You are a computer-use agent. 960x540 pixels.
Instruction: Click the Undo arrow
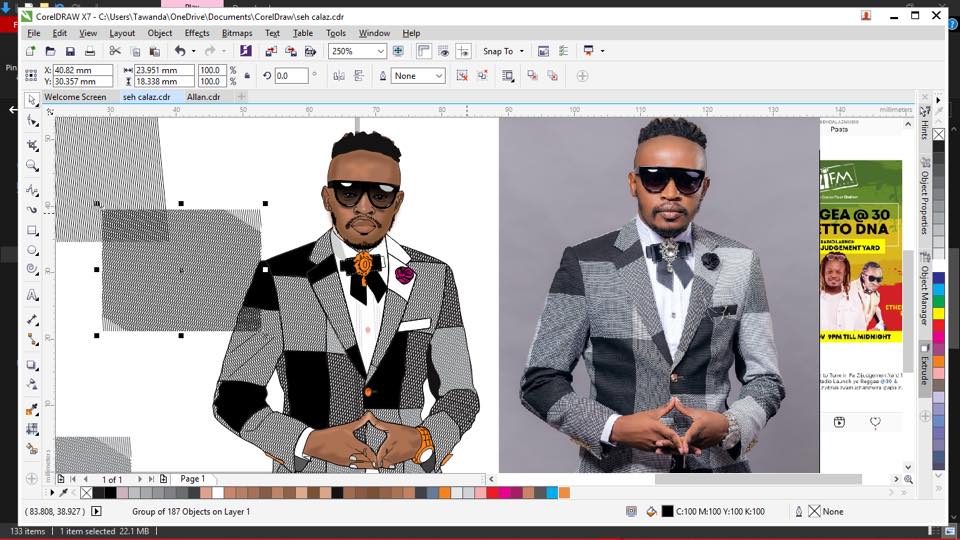180,51
